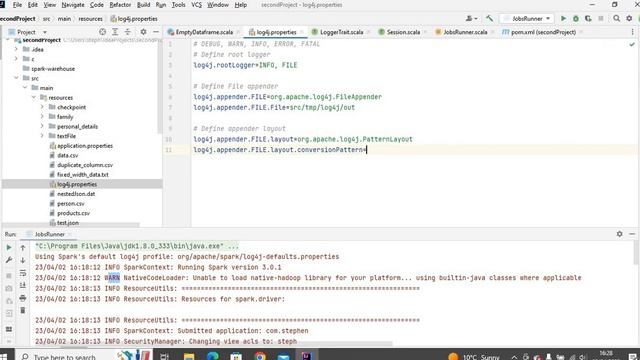Open the Build menu
Image resolution: width=640 pixels, height=360 pixels.
pos(143,5)
